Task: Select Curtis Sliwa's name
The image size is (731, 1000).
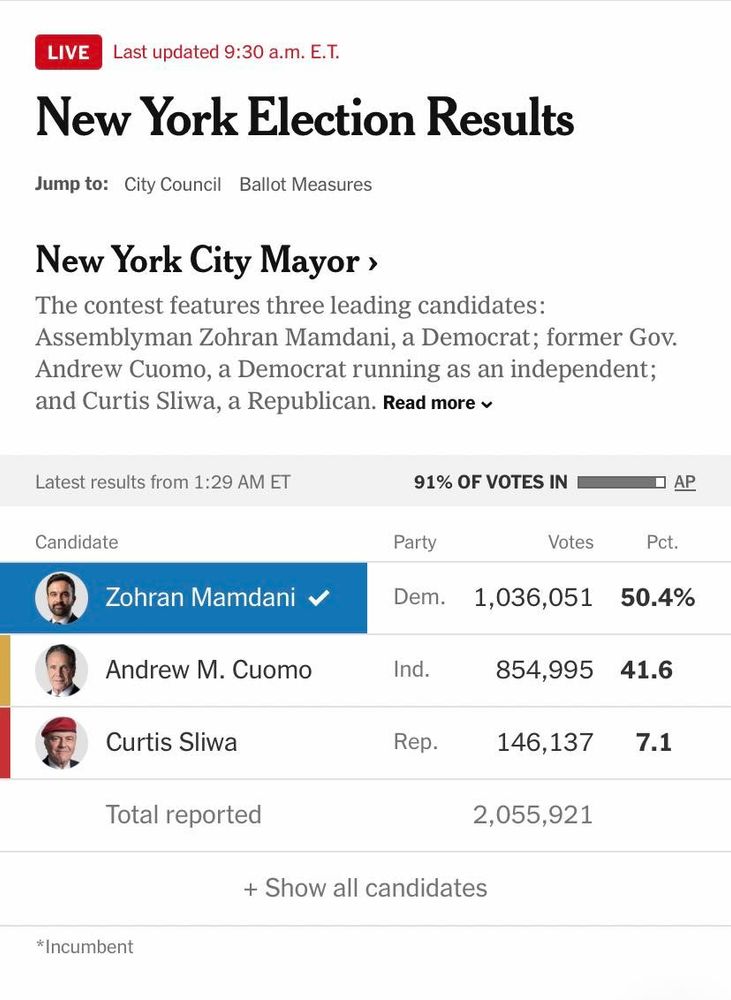Action: click(171, 743)
